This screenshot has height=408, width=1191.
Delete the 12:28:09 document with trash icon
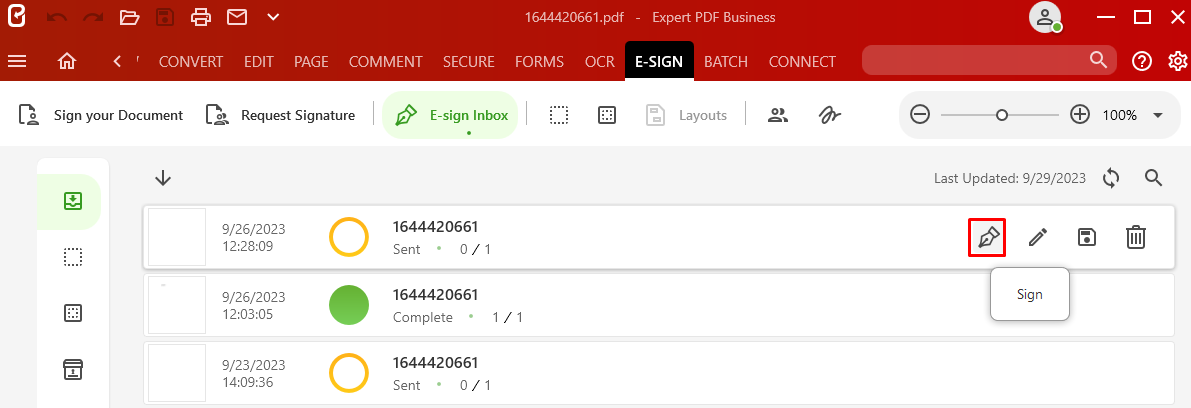(1136, 237)
